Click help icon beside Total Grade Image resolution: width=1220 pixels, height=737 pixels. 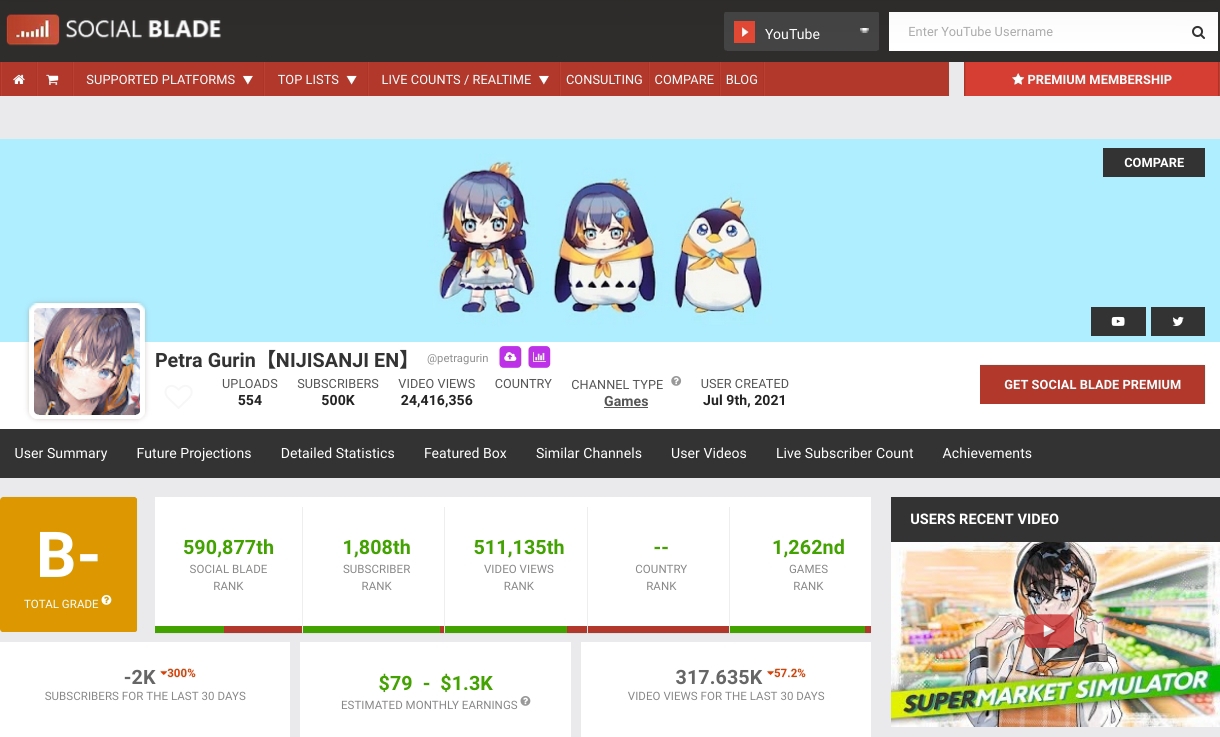tap(106, 601)
